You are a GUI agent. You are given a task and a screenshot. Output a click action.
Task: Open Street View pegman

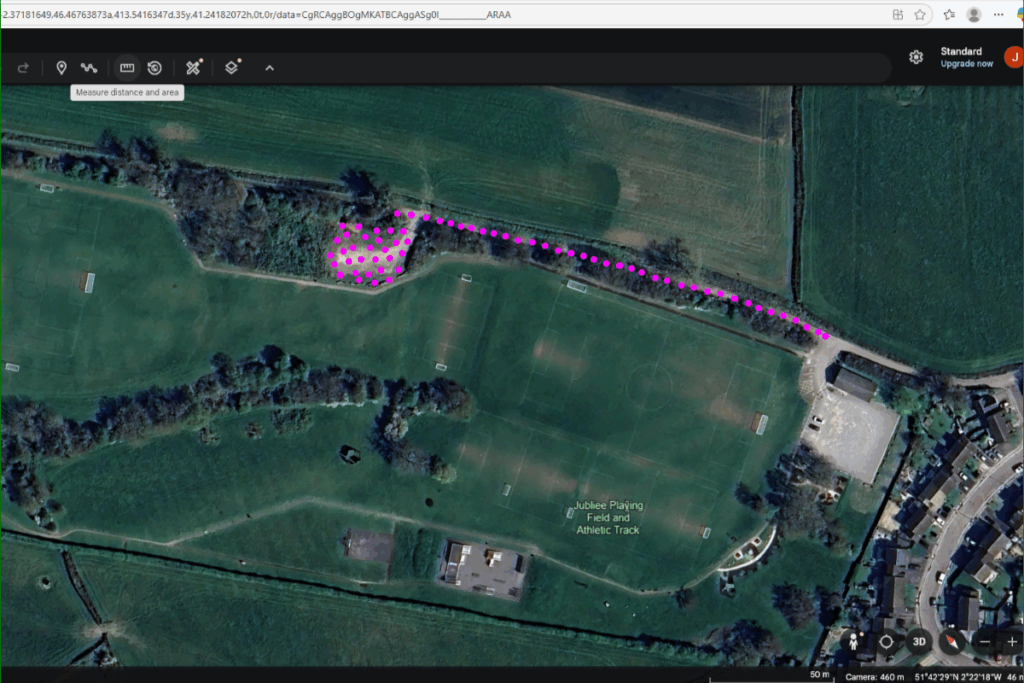coord(854,642)
